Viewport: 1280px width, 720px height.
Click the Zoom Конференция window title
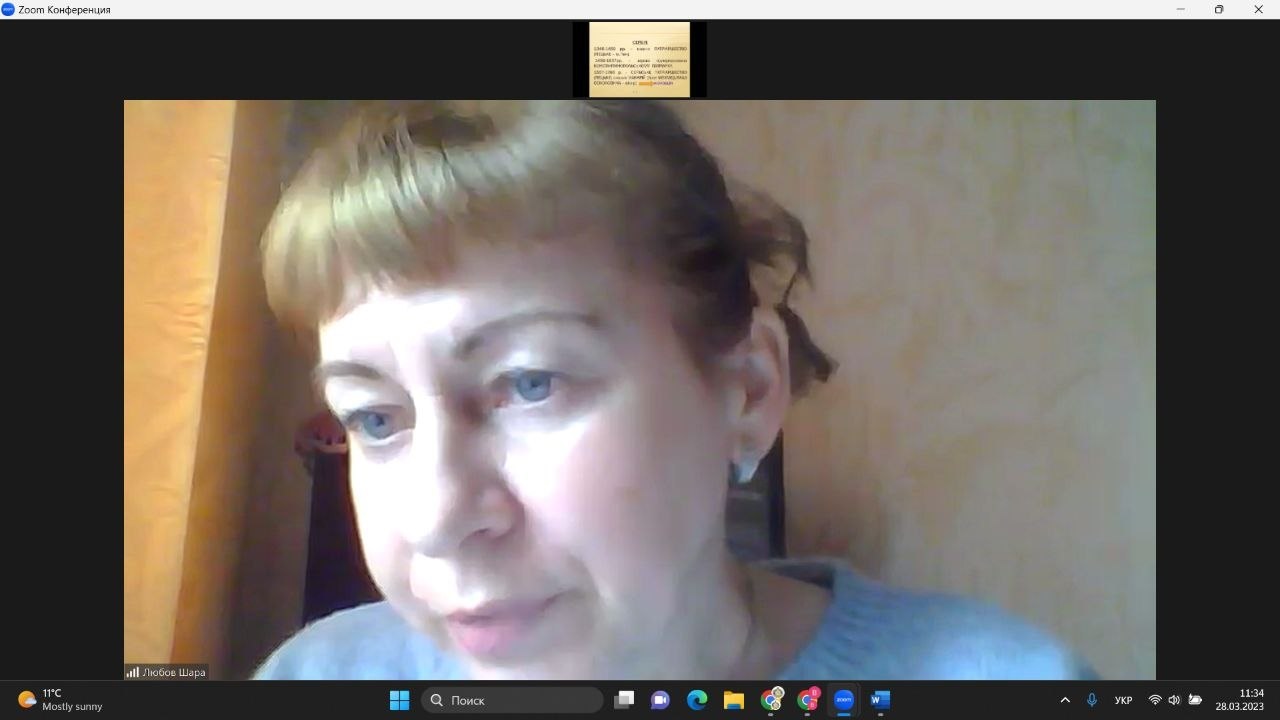[x=64, y=9]
